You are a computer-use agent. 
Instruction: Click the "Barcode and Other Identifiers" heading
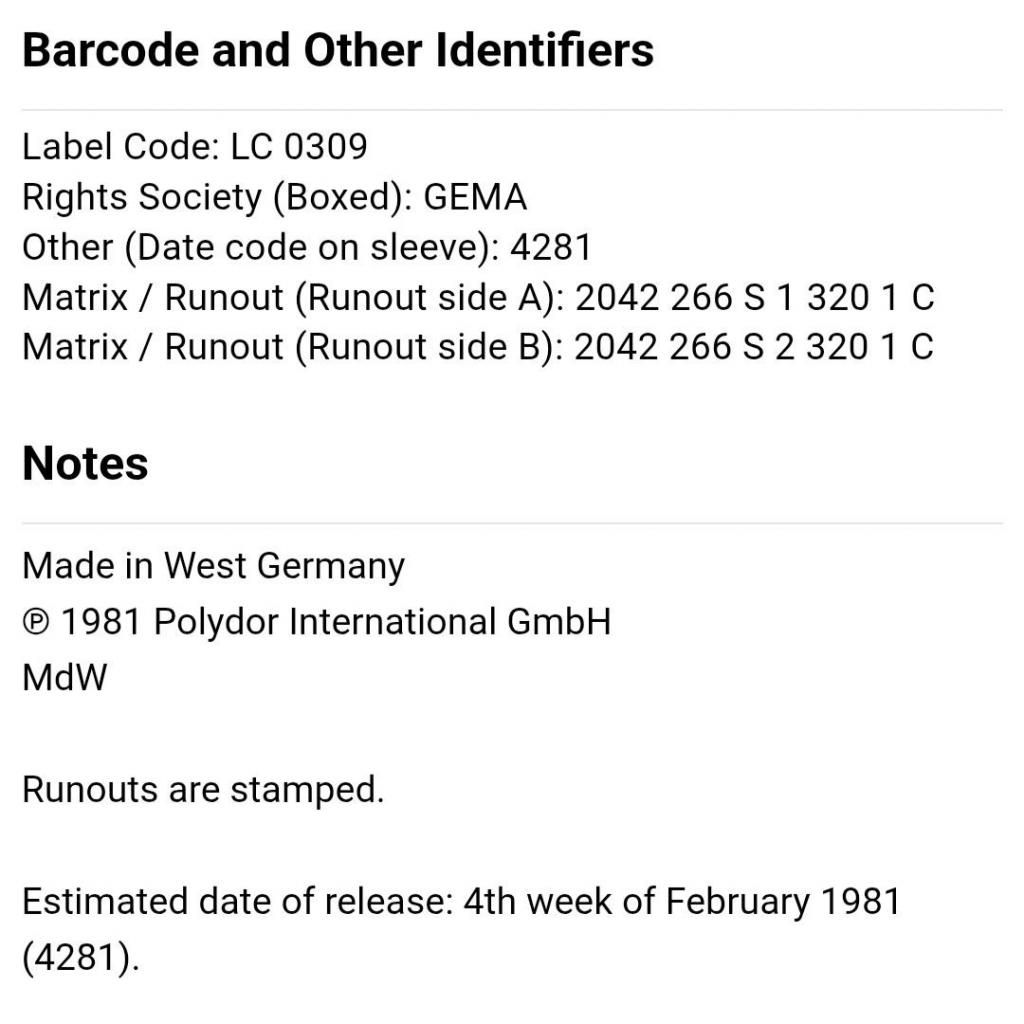tap(338, 50)
